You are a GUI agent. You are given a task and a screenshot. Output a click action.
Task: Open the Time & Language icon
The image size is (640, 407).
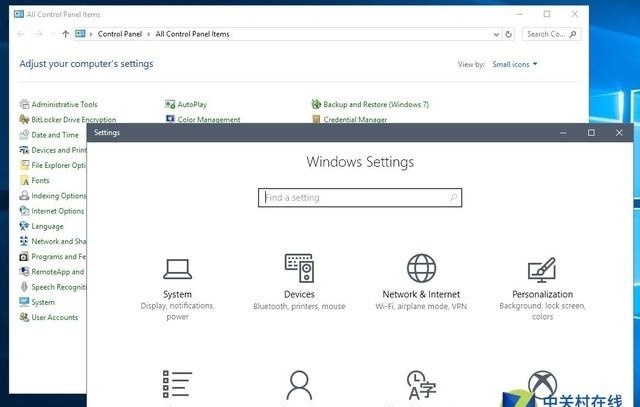[421, 385]
